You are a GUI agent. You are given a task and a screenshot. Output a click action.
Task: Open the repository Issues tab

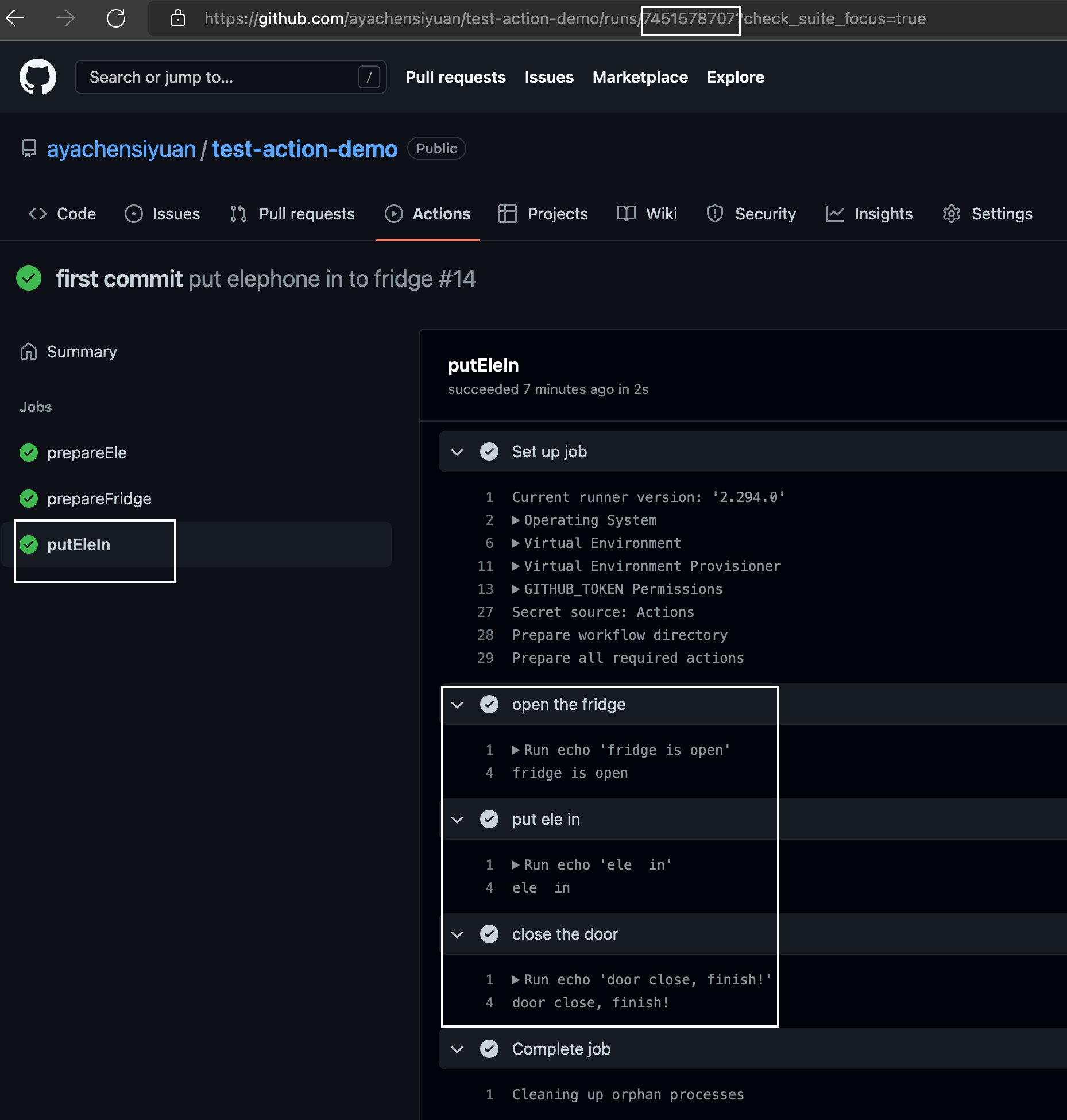(163, 214)
